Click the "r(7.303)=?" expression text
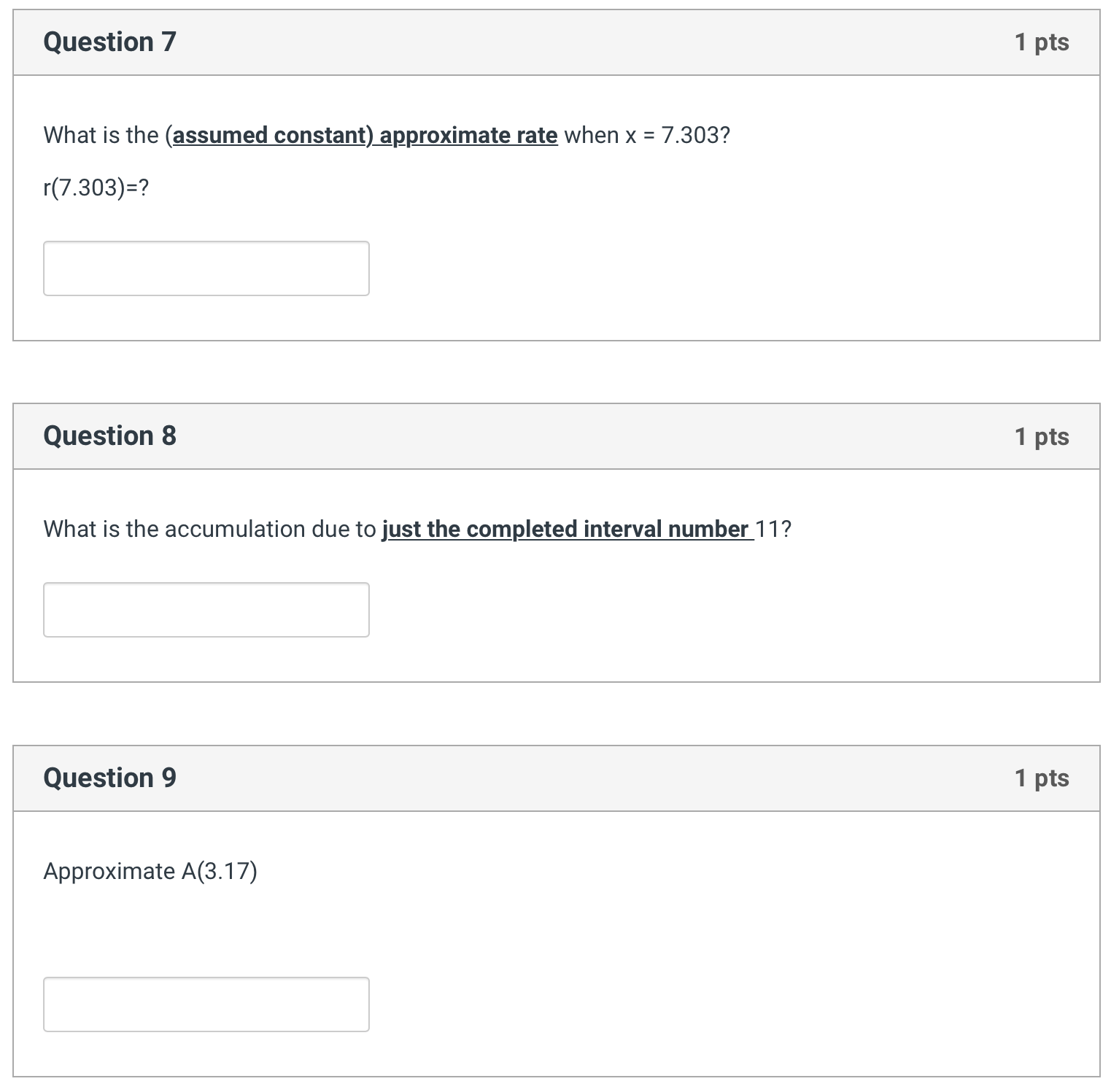The image size is (1111, 1092). coord(96,188)
